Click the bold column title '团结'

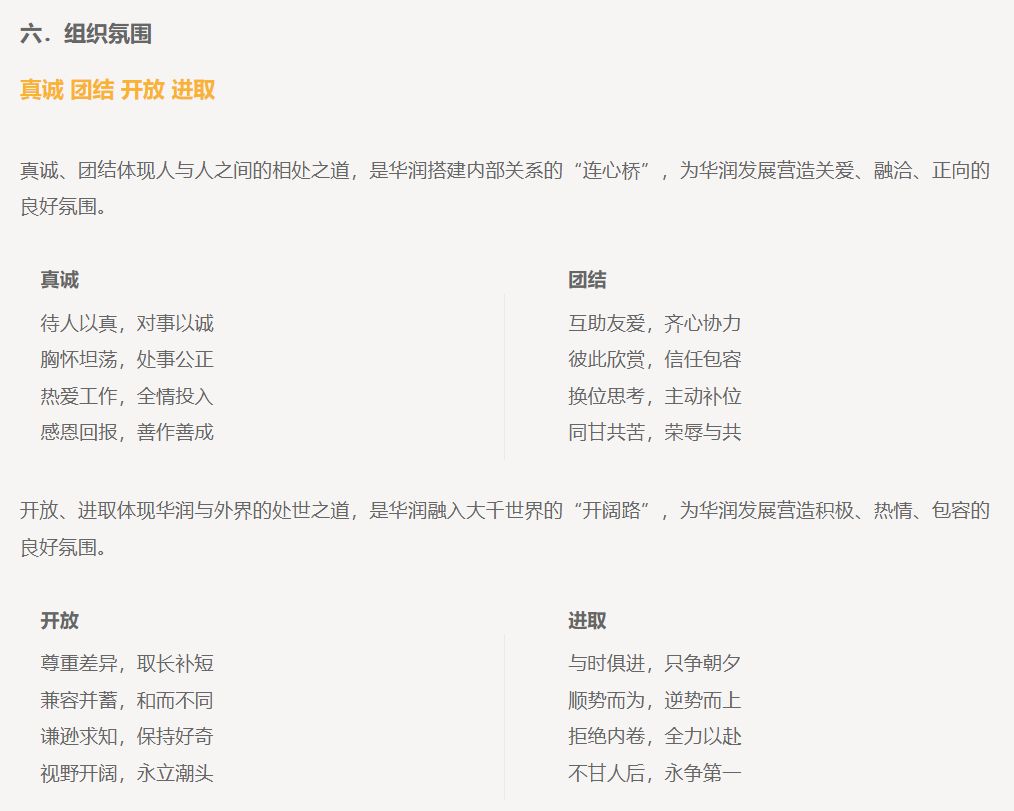tap(587, 279)
